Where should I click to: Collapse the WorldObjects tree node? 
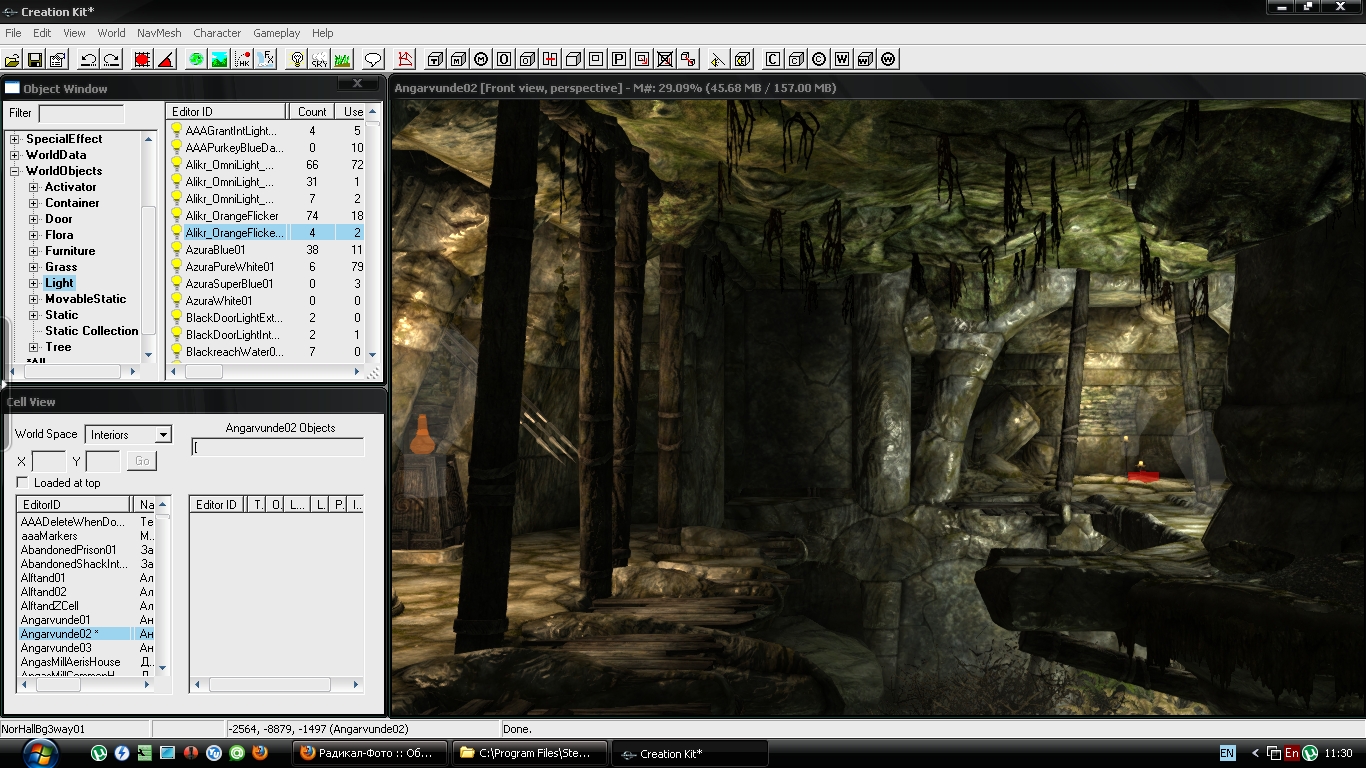(15, 171)
